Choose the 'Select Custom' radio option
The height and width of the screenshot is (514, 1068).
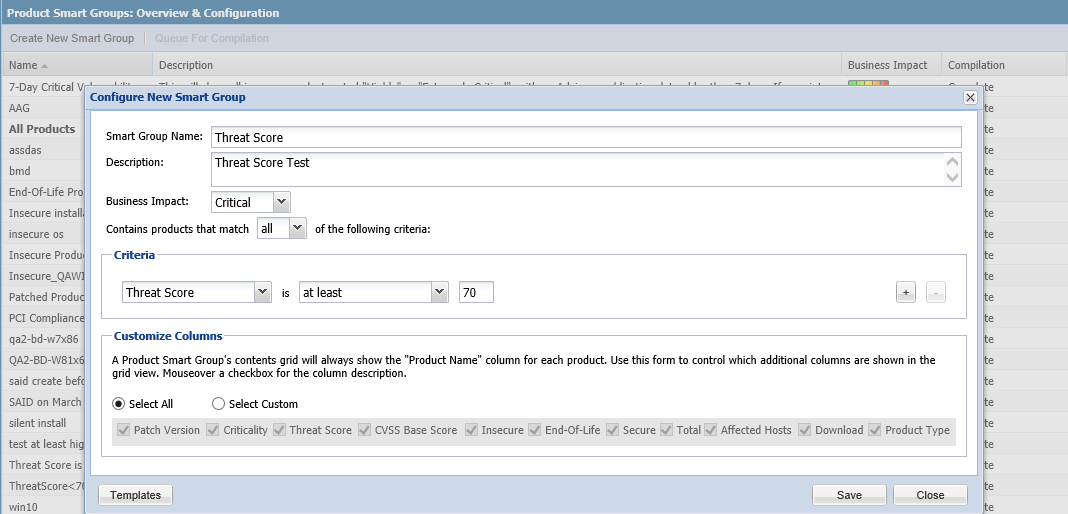pyautogui.click(x=218, y=404)
